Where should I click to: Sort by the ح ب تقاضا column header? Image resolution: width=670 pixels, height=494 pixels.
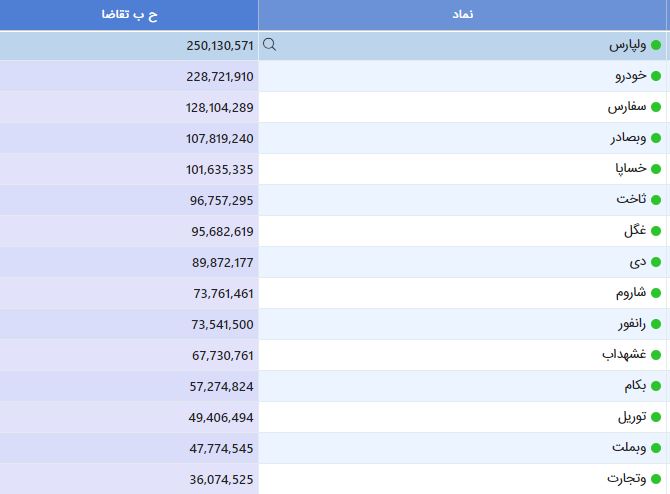point(129,15)
